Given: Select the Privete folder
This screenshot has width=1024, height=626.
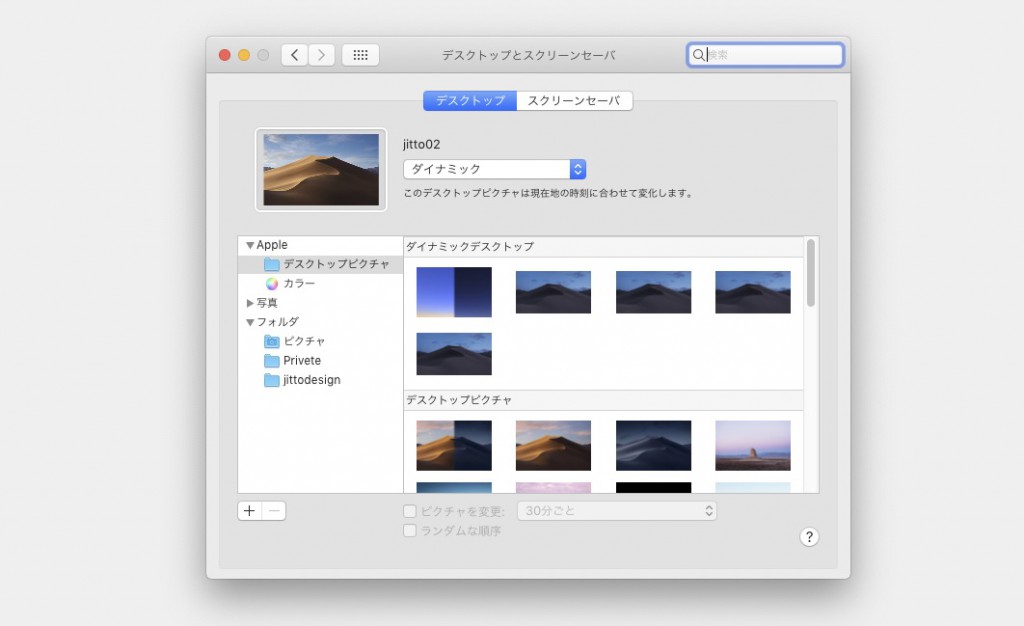Looking at the screenshot, I should [x=292, y=360].
